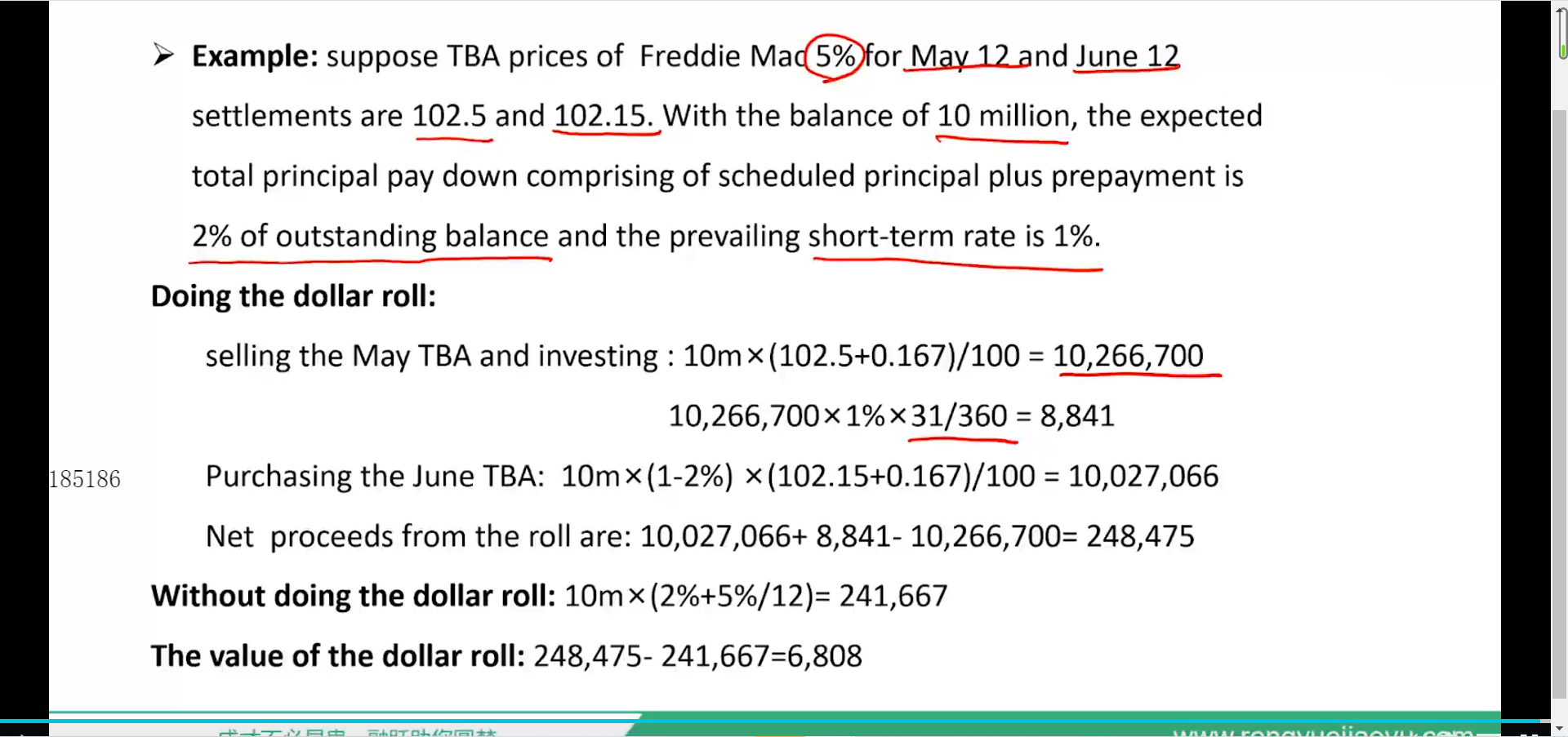Click the underlined 10,266,700 result
The height and width of the screenshot is (737, 1568).
[x=1128, y=356]
